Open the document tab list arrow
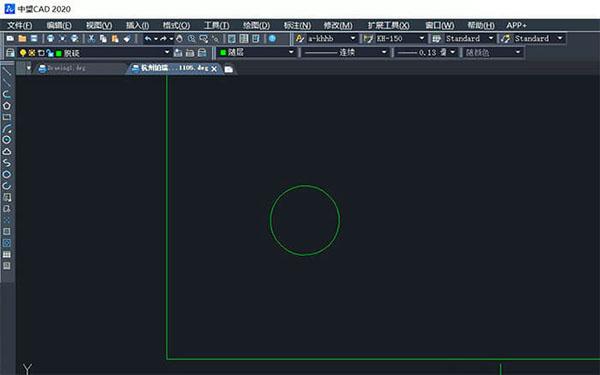This screenshot has height=375, width=600. tap(28, 68)
